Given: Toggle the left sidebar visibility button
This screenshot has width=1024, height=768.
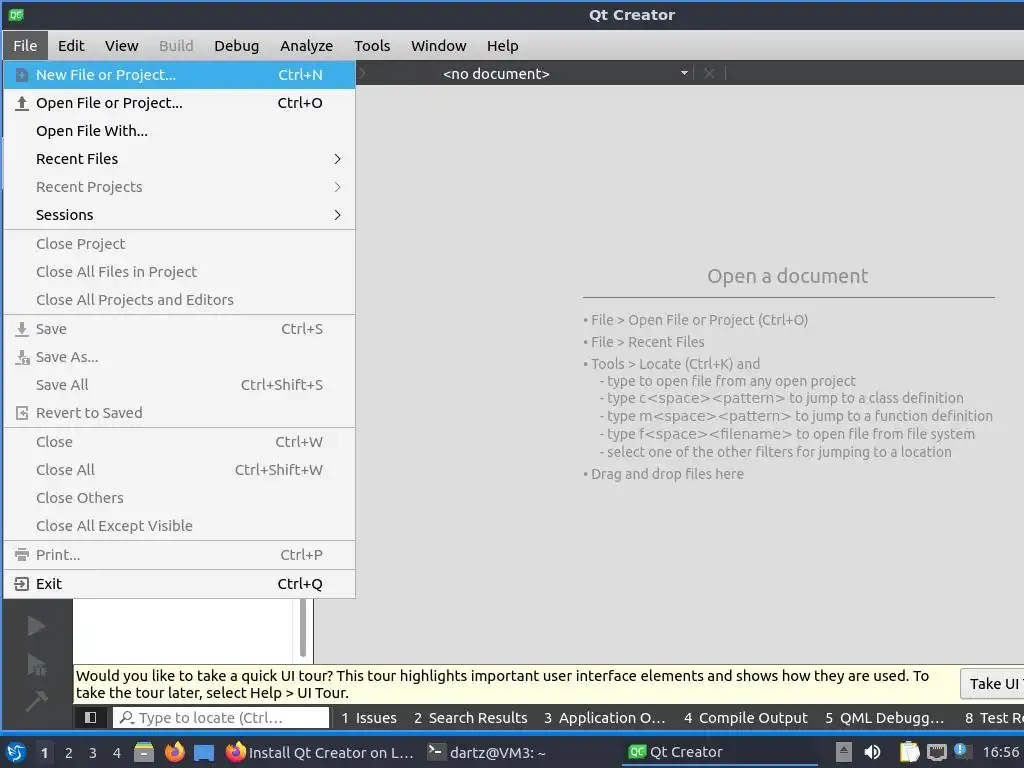Looking at the screenshot, I should click(90, 718).
